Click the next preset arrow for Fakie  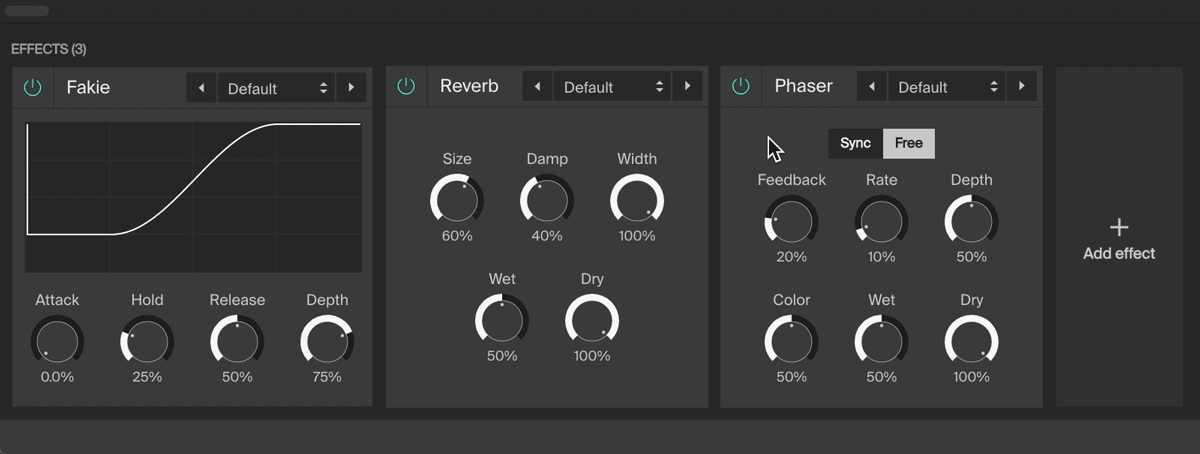pyautogui.click(x=351, y=88)
